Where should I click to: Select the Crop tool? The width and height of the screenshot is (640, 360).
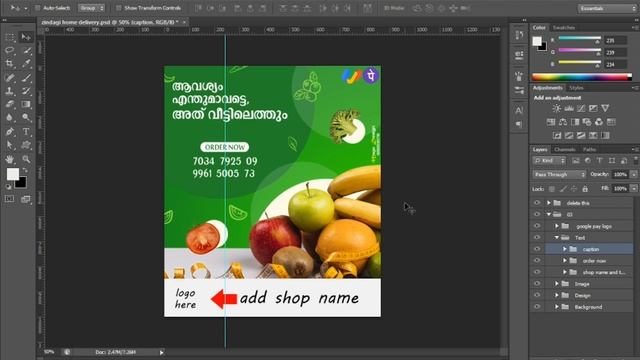(x=9, y=63)
